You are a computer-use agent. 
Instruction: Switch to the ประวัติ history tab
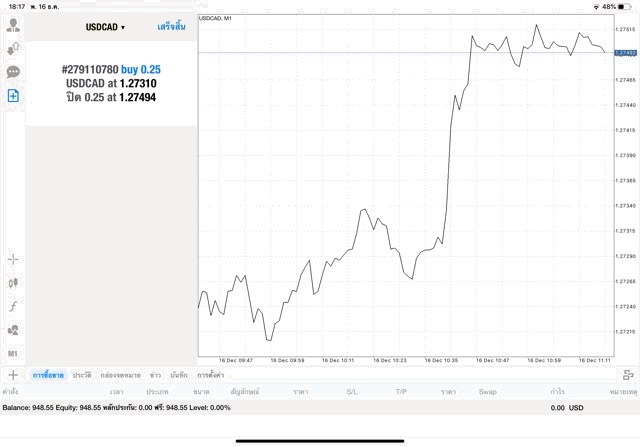(81, 374)
